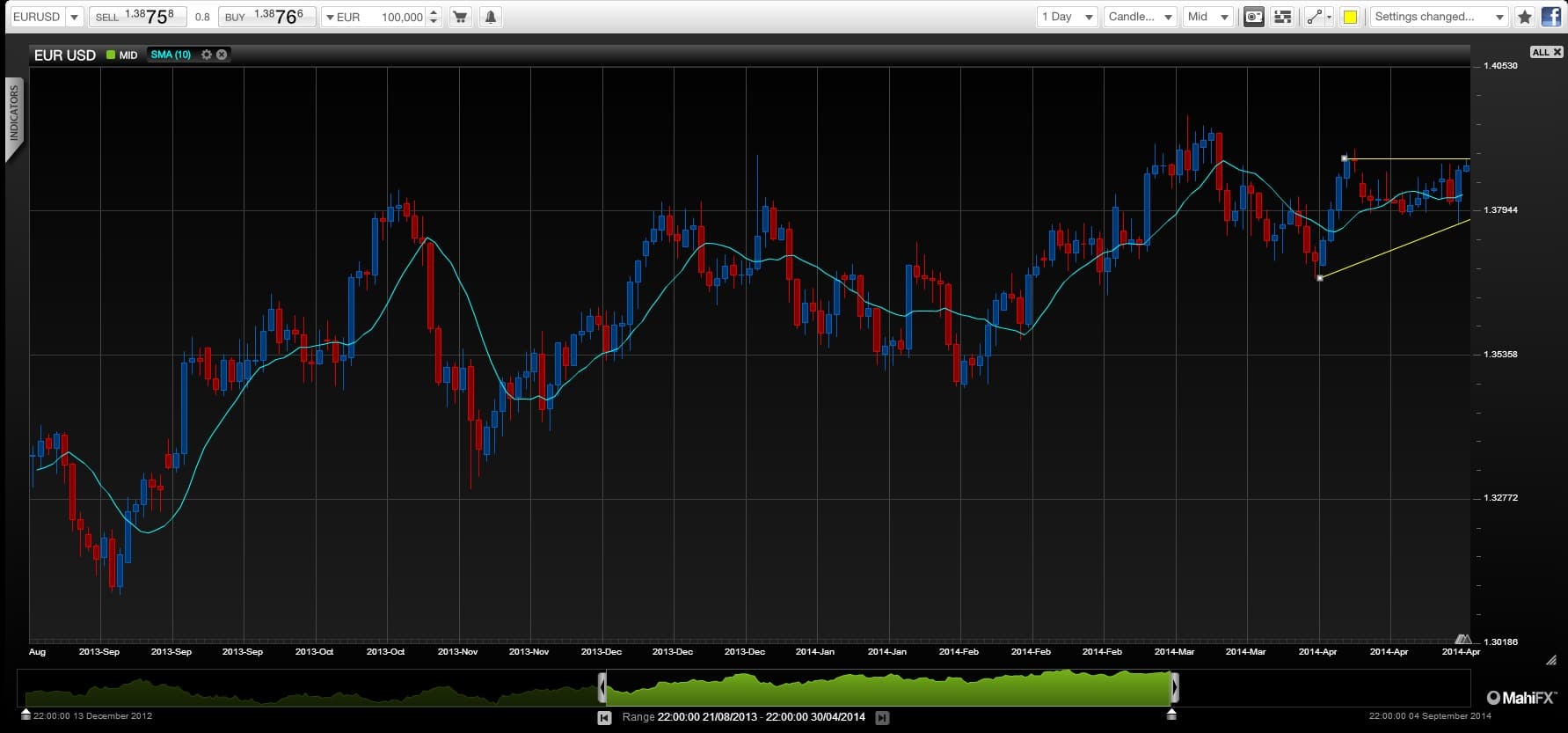Click the Aug date axis label

coord(37,652)
